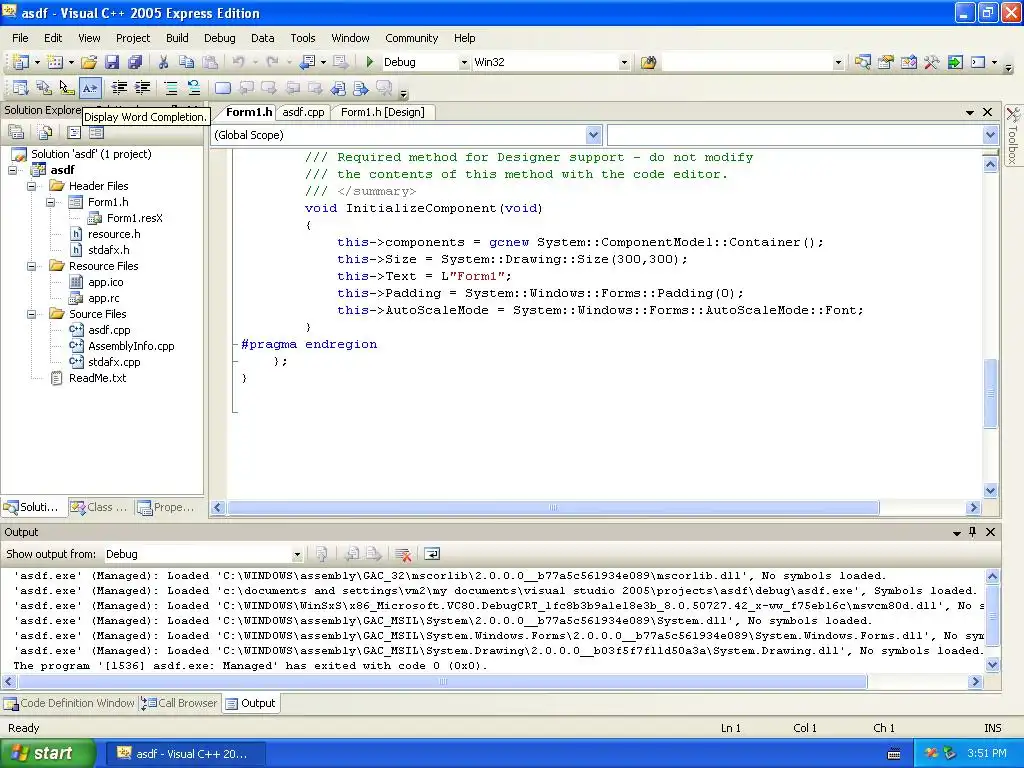Open the Code Definition Window tab
The height and width of the screenshot is (768, 1024).
point(69,703)
